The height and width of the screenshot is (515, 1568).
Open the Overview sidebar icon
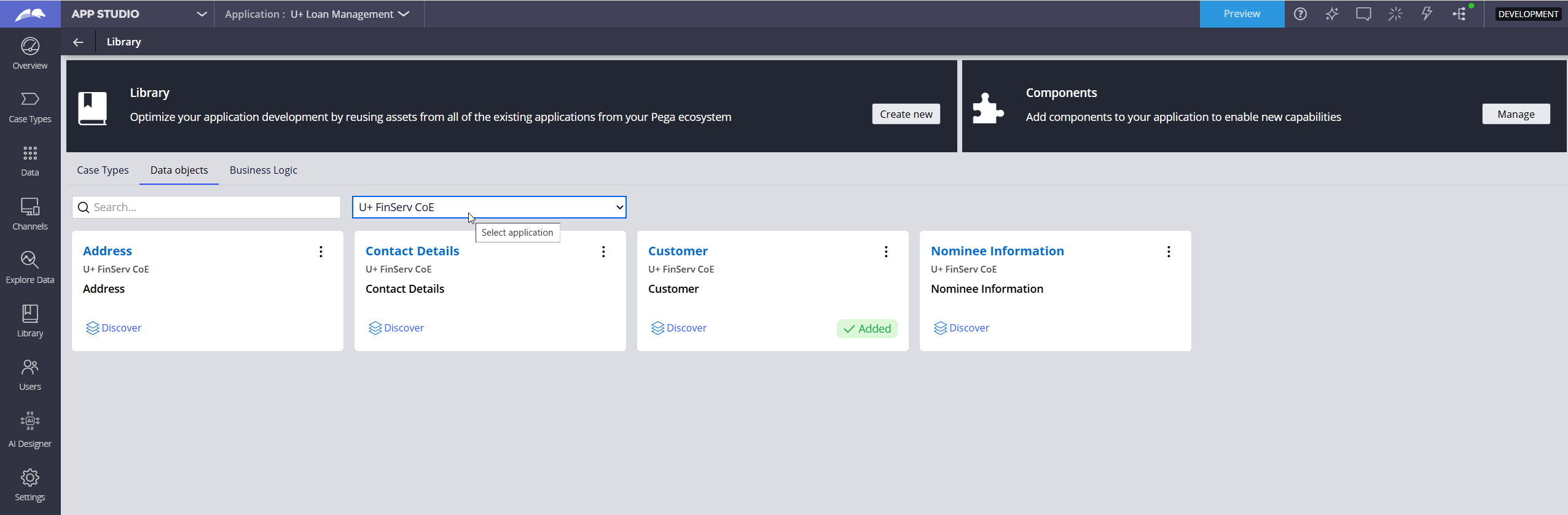click(x=29, y=53)
